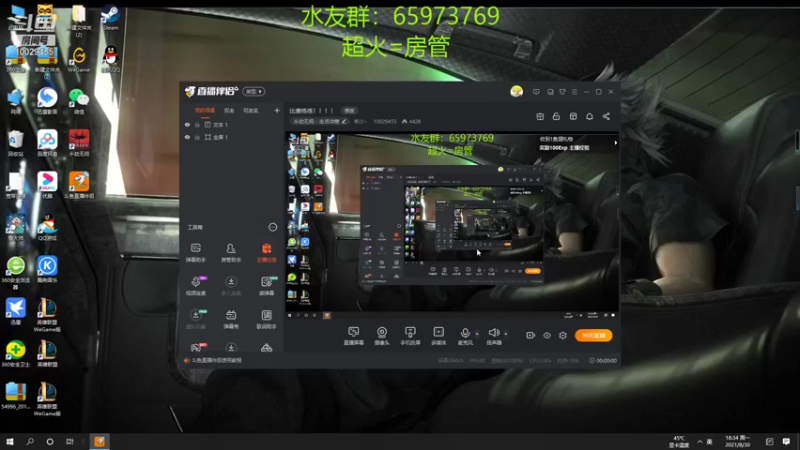This screenshot has height=450, width=800.
Task: Collapse the 工具箱 toolbox with the circle button
Action: pos(272,227)
